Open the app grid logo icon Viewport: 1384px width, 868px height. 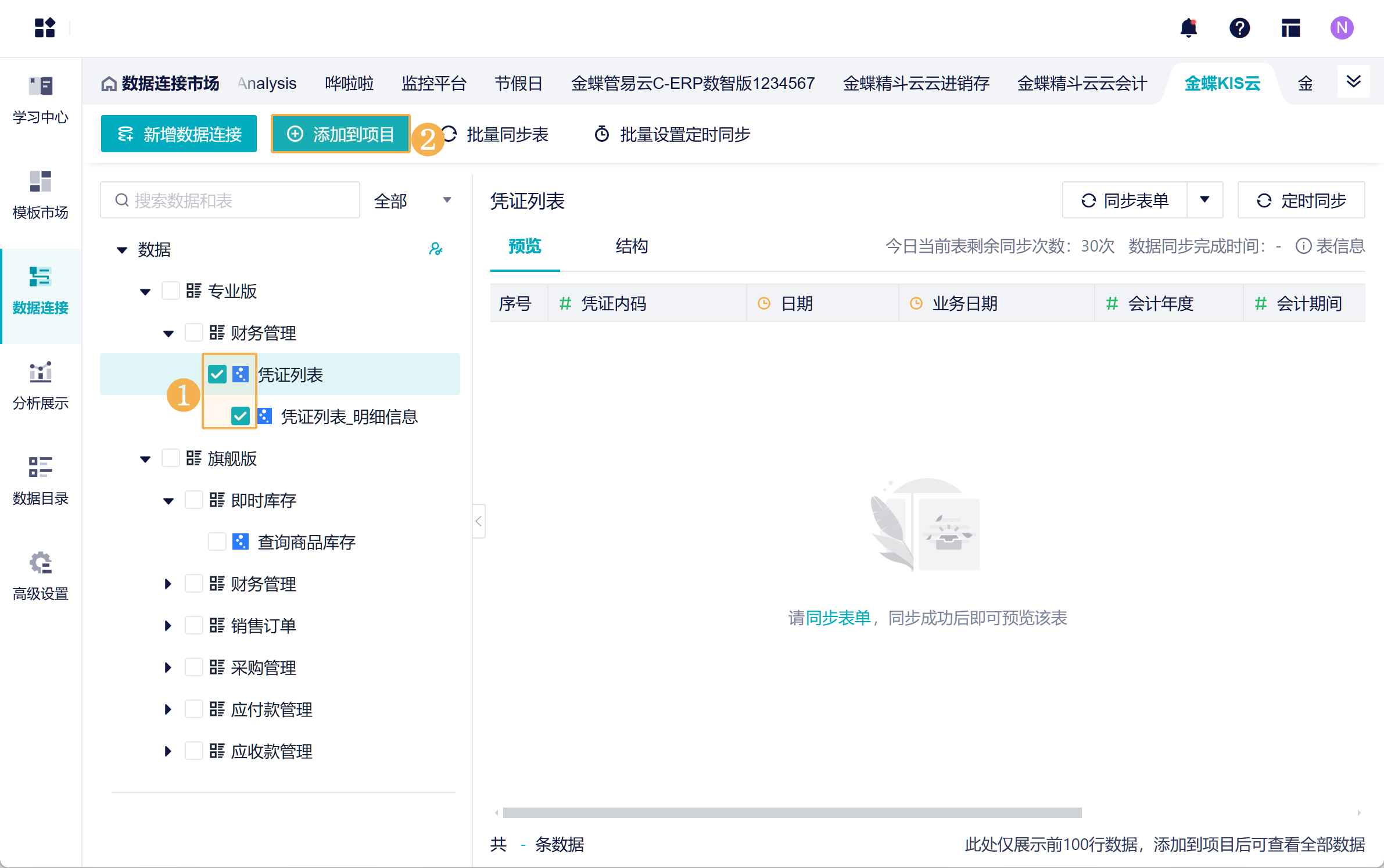coord(45,28)
